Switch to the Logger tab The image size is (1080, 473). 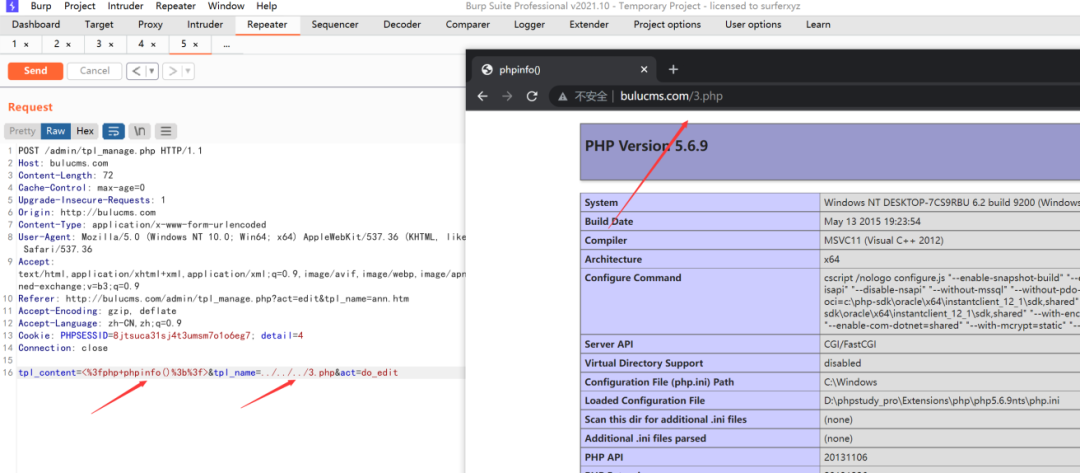click(529, 25)
